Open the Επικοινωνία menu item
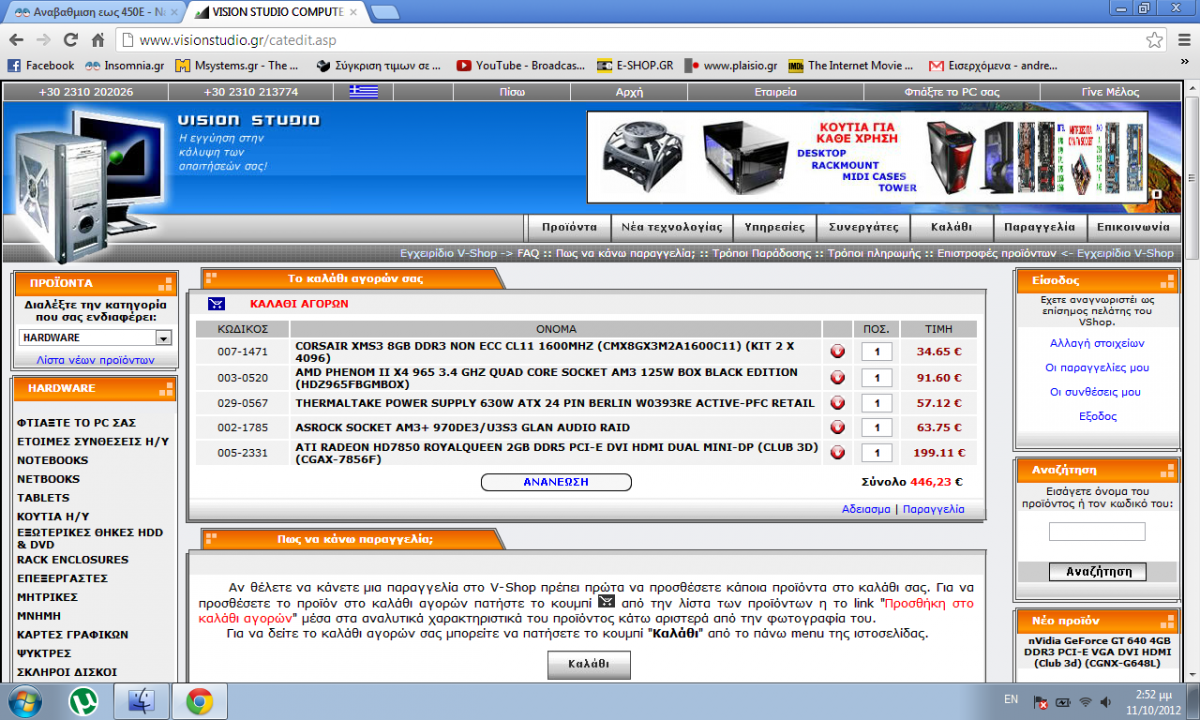 (1132, 227)
